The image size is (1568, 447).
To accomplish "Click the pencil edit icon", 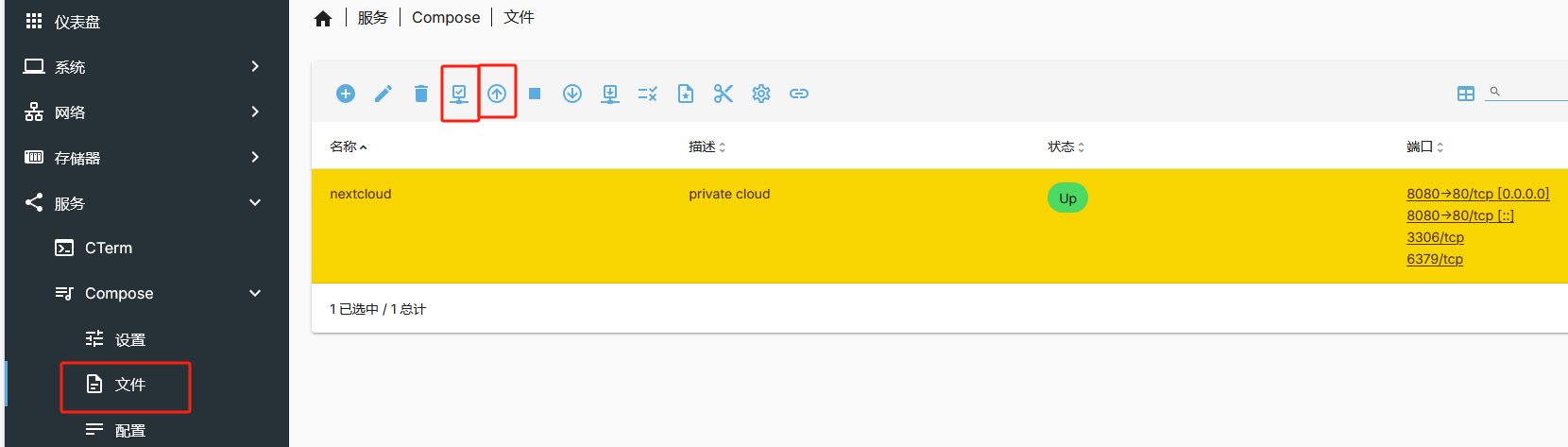I will pos(383,94).
